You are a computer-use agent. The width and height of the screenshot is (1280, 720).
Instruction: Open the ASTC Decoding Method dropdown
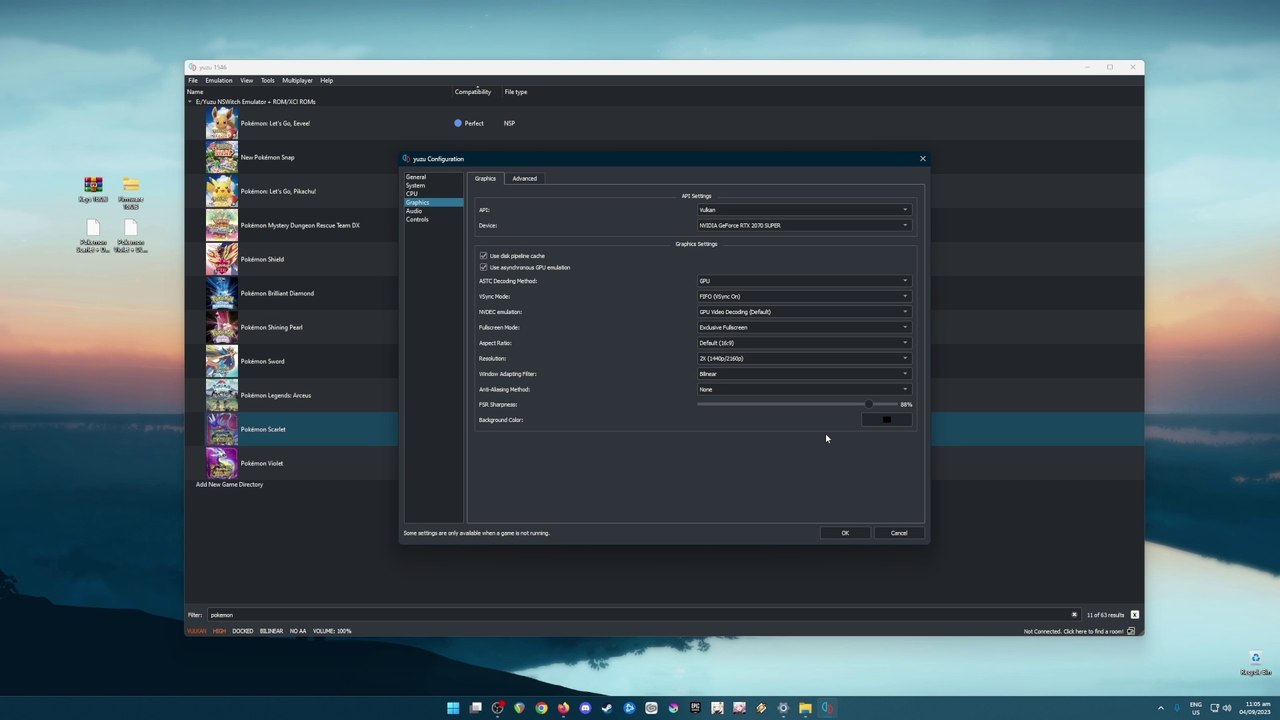tap(804, 281)
